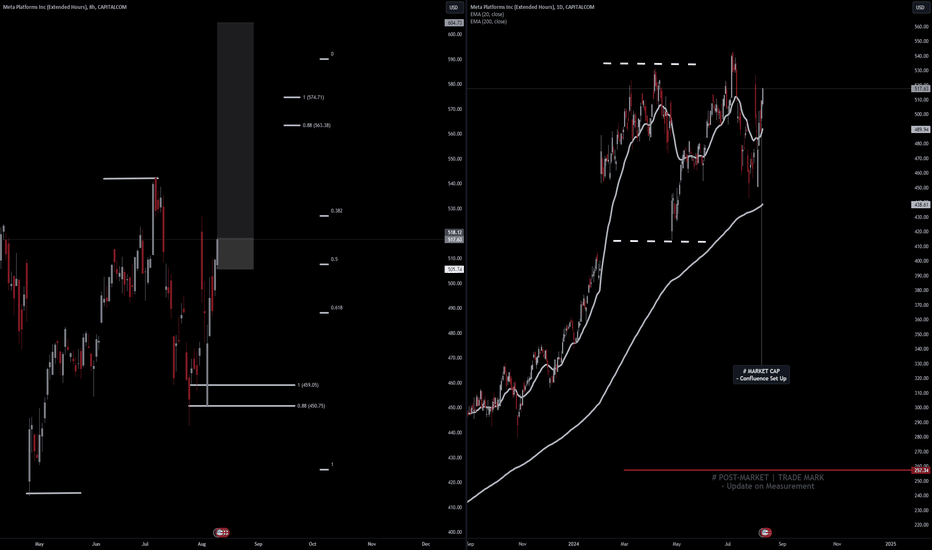Click the 257.34 red price label
The image size is (932, 550).
[921, 470]
